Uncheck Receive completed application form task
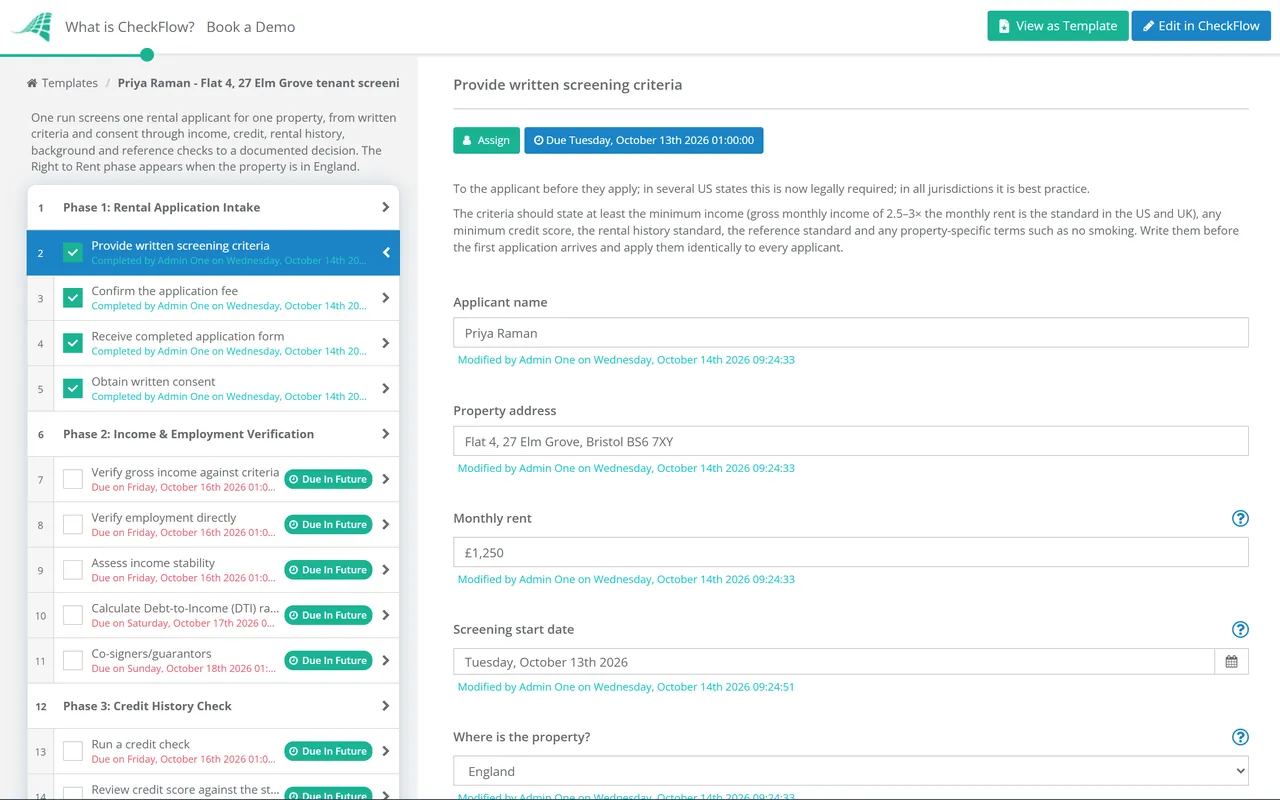This screenshot has width=1280, height=800. click(73, 343)
